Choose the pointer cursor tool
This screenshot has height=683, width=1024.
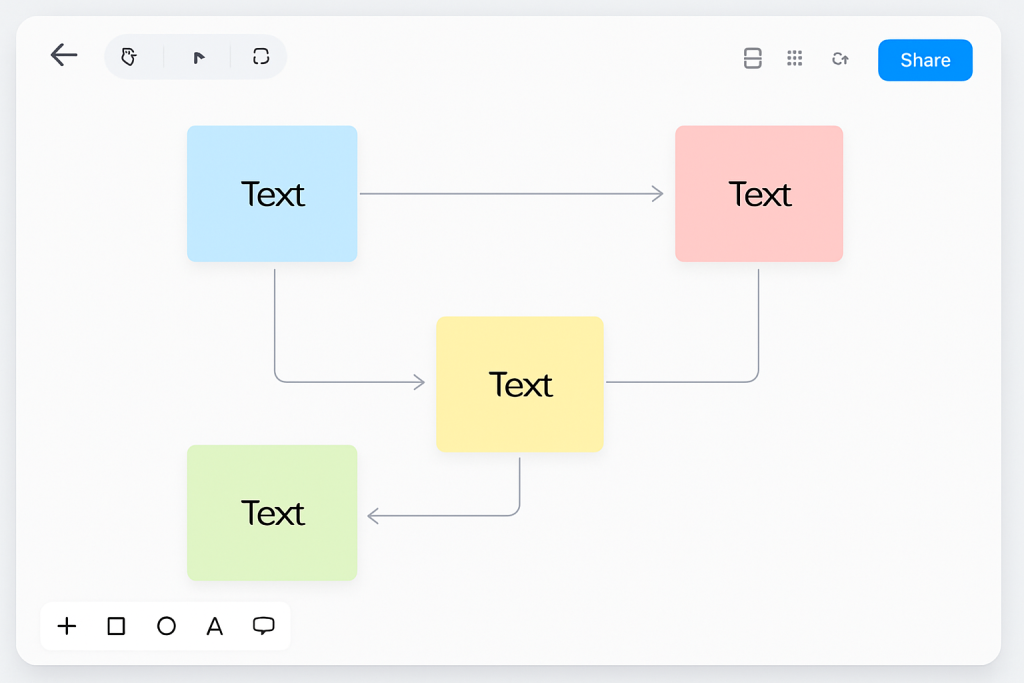(x=199, y=57)
